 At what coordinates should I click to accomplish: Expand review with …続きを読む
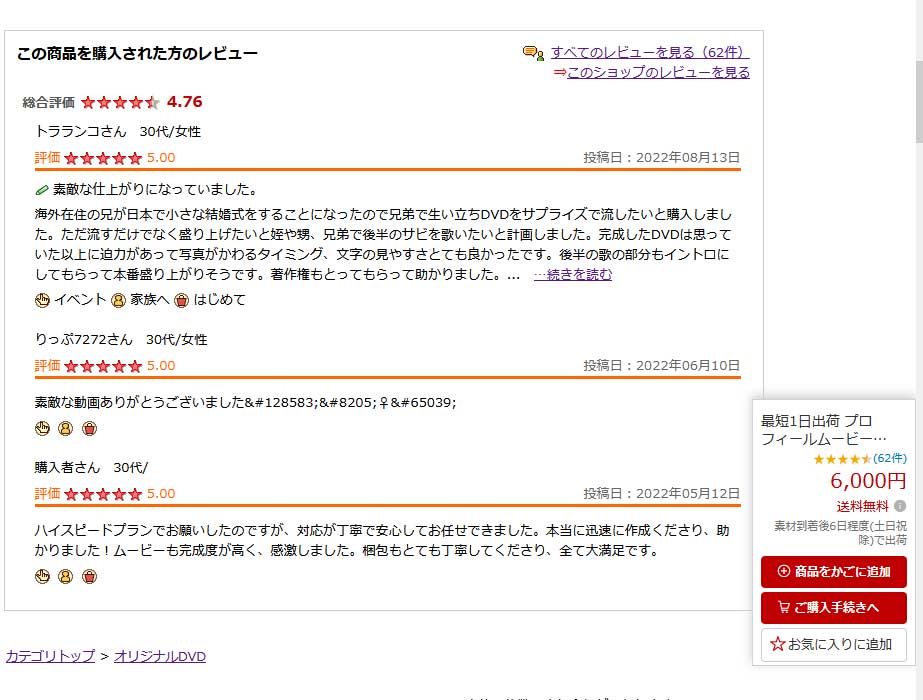click(x=572, y=274)
